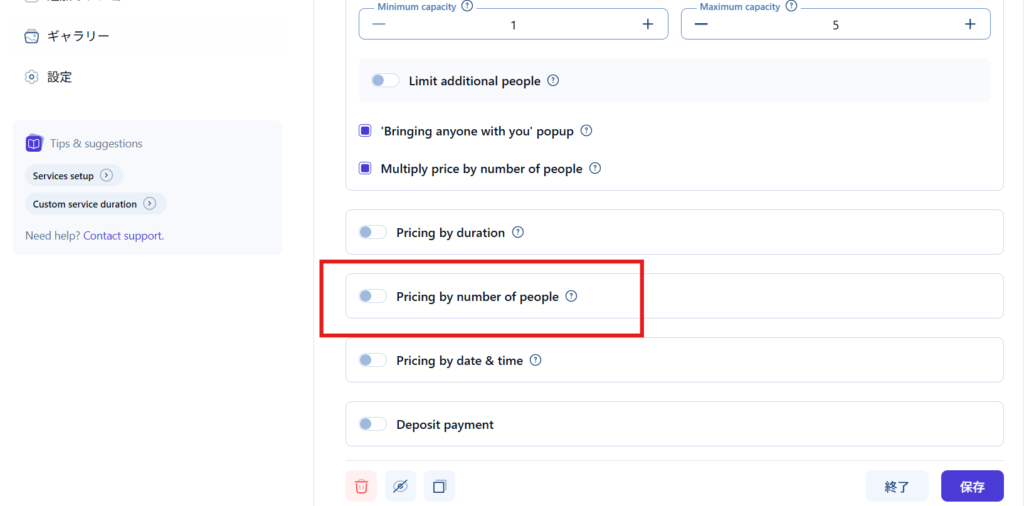Click the 保存 button
Viewport: 1024px width, 506px height.
(x=972, y=487)
